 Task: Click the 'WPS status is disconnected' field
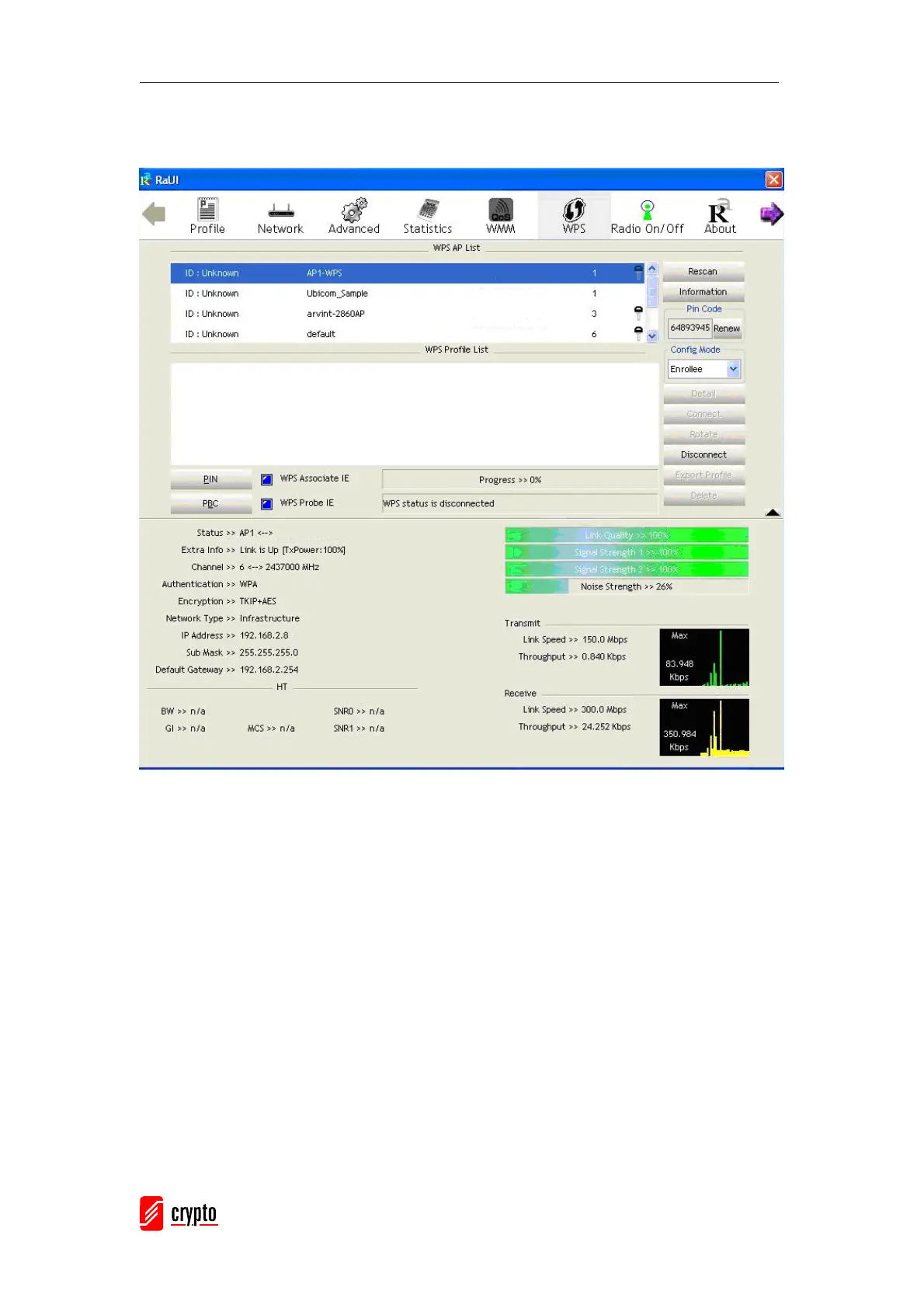coord(519,503)
